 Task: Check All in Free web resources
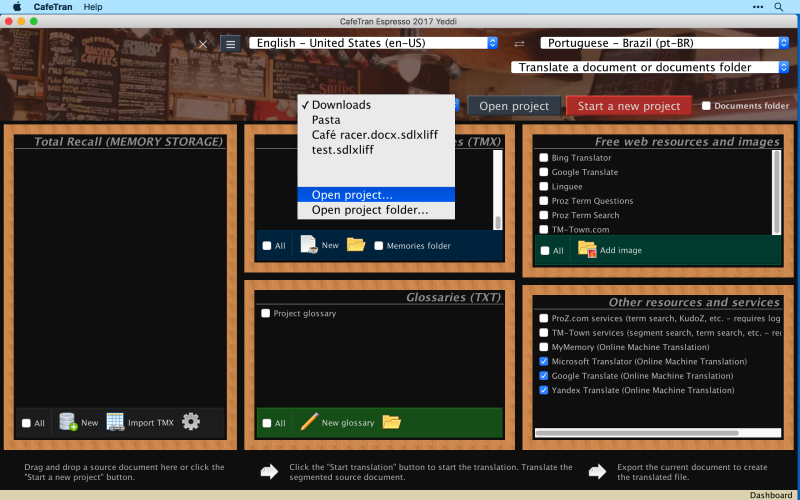pyautogui.click(x=545, y=251)
